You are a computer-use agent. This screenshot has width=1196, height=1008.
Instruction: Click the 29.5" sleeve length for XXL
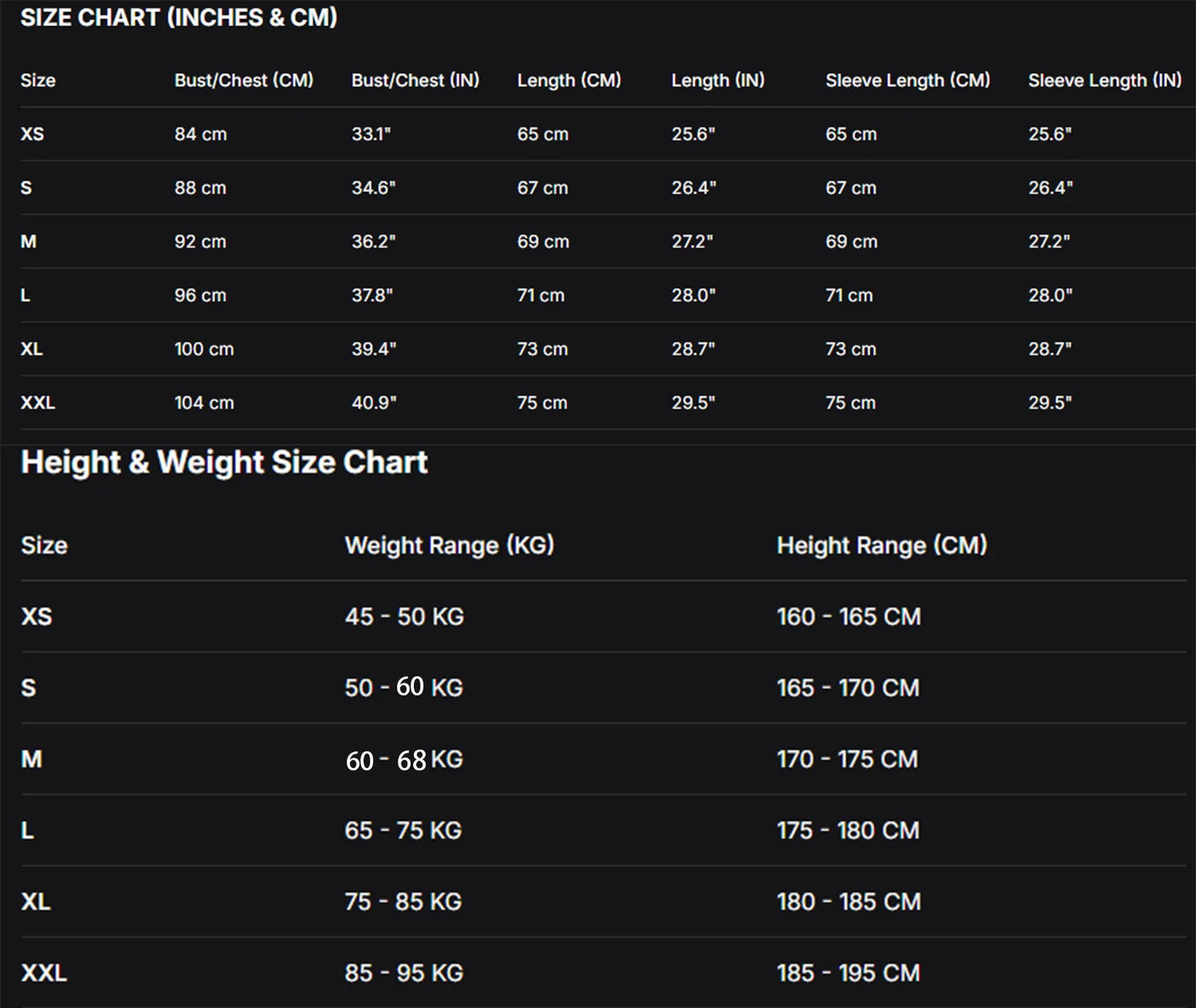[1050, 403]
